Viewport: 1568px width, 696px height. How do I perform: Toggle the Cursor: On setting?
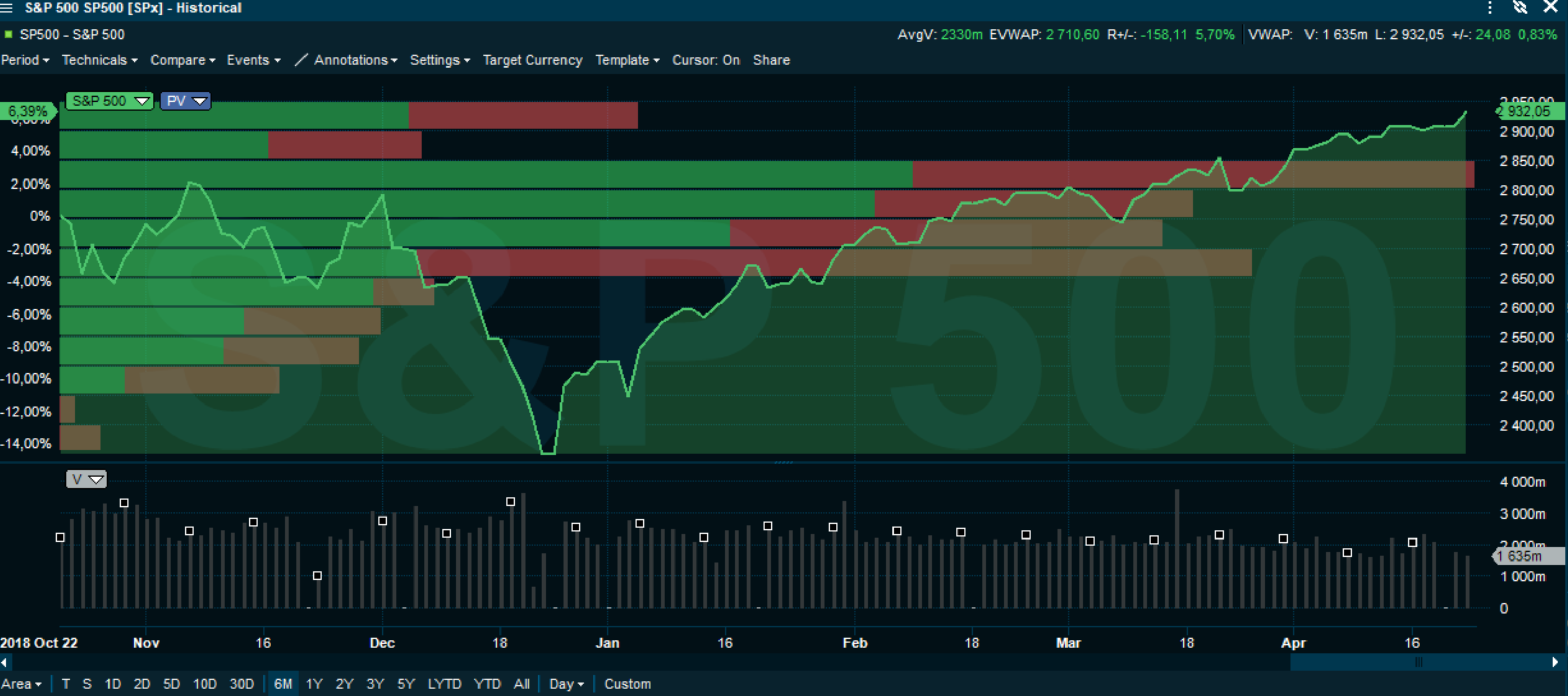tap(706, 60)
